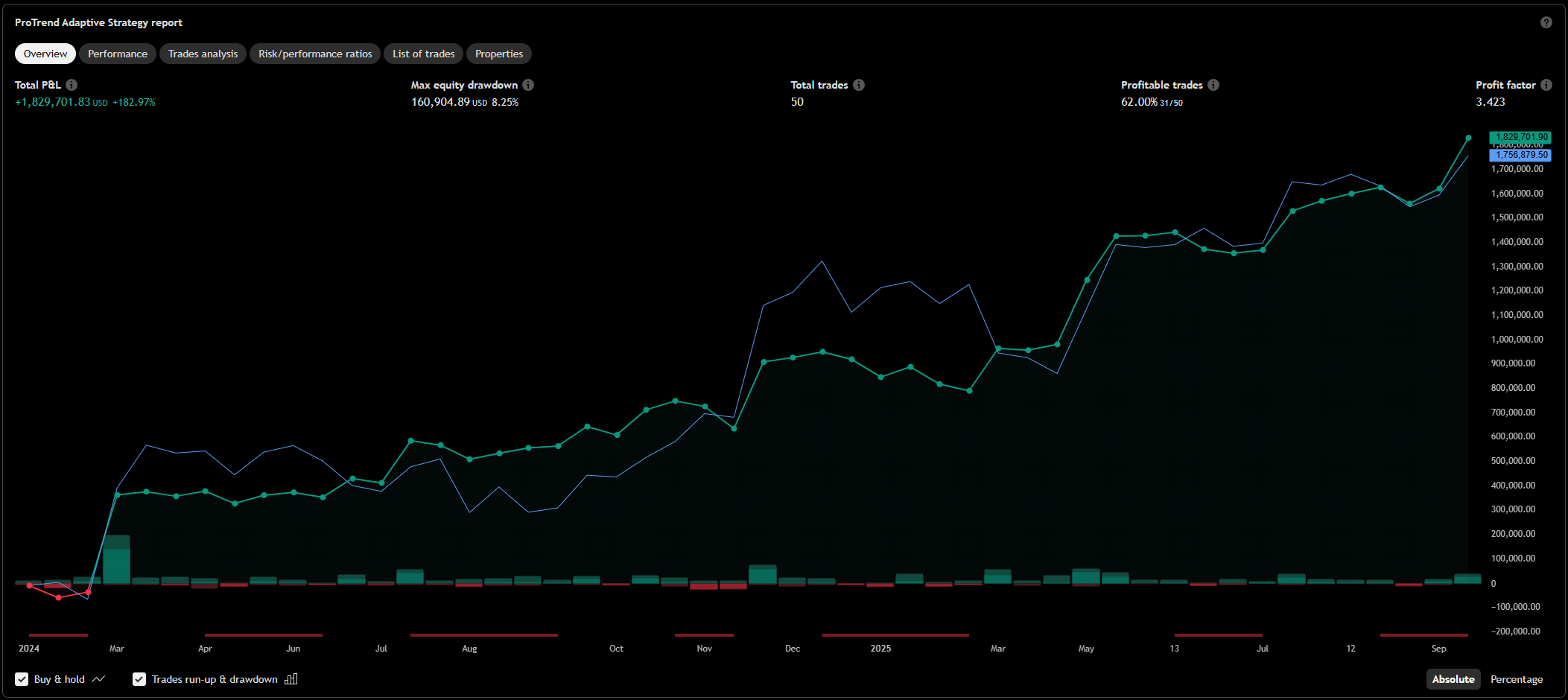Uncheck the Buy & hold checkbox
Screen dimensions: 1568x700
[22, 678]
